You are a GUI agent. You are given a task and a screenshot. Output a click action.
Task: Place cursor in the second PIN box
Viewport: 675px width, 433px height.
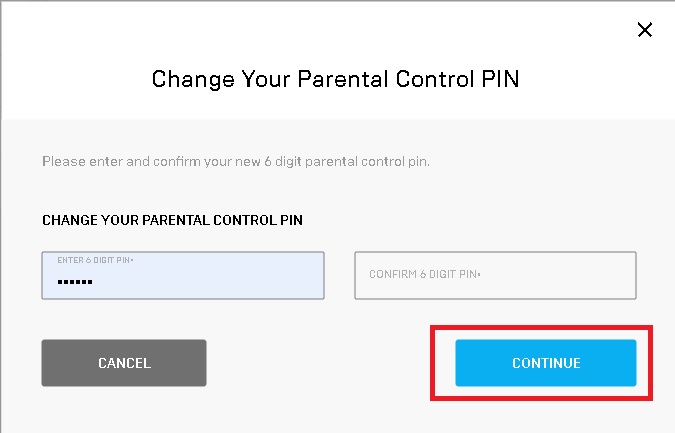point(495,275)
